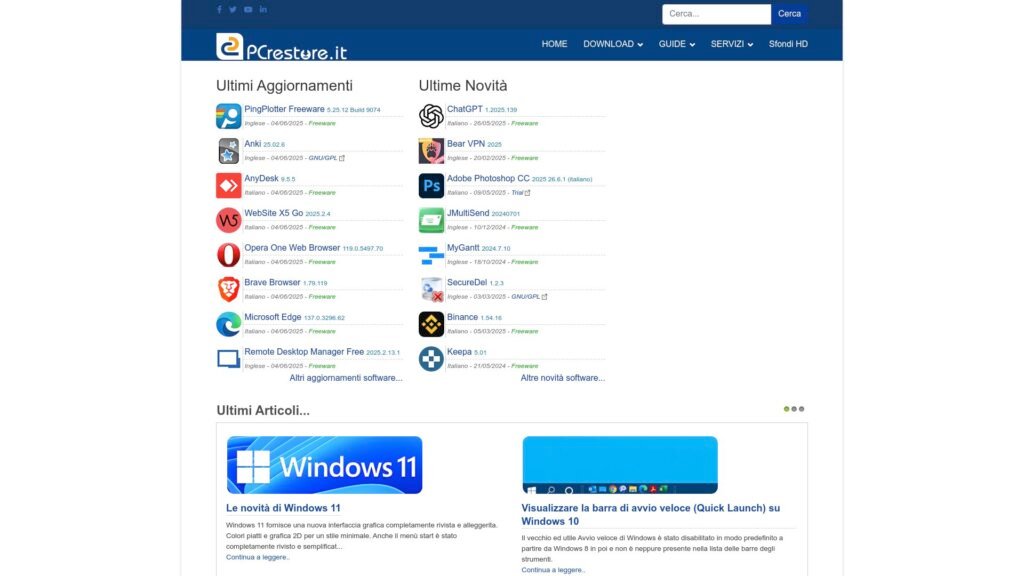Open external link icon beside Photoshop Trial
Screen dimensions: 1024x576
[528, 193]
